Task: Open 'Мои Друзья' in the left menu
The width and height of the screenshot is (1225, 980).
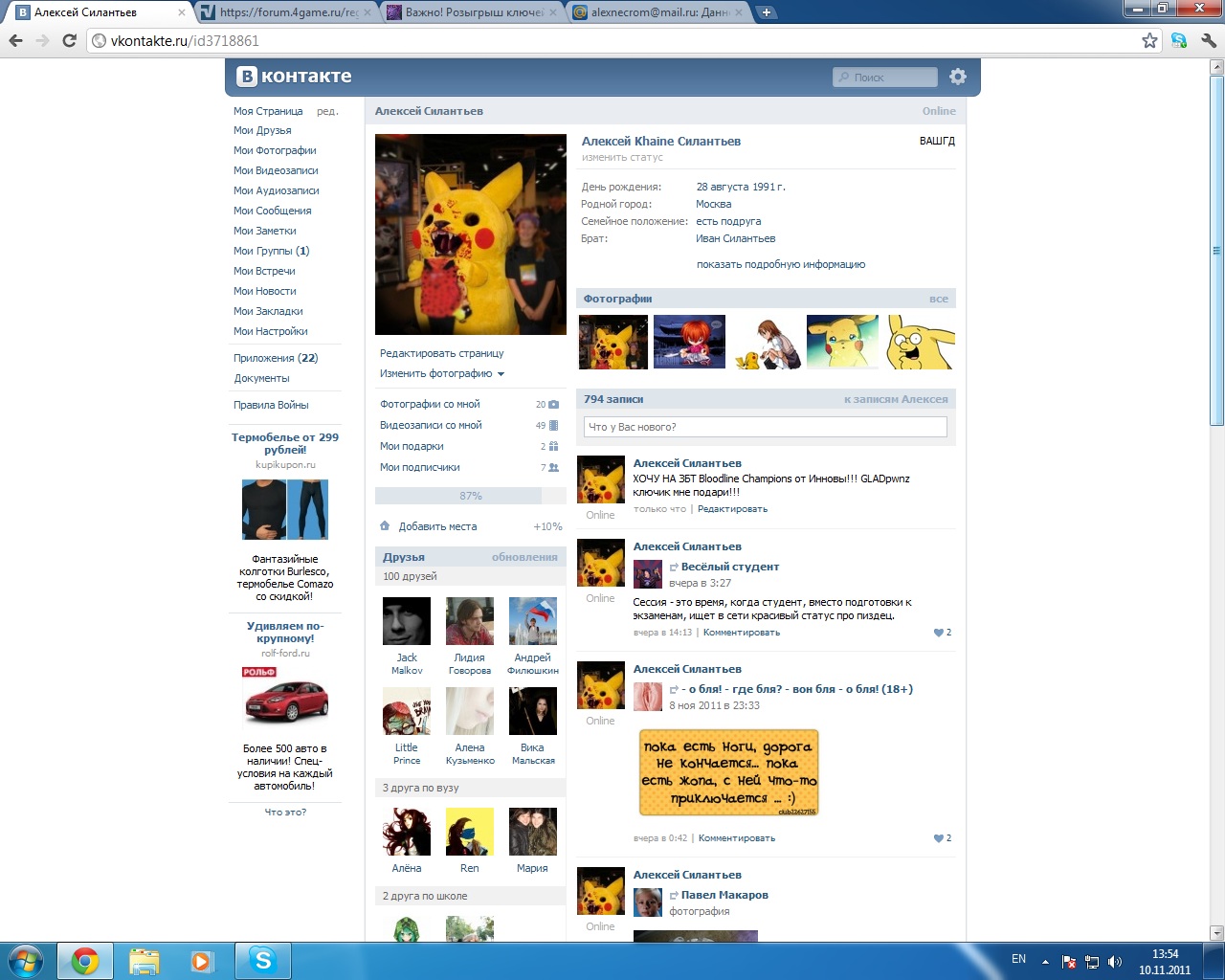Action: click(x=262, y=130)
